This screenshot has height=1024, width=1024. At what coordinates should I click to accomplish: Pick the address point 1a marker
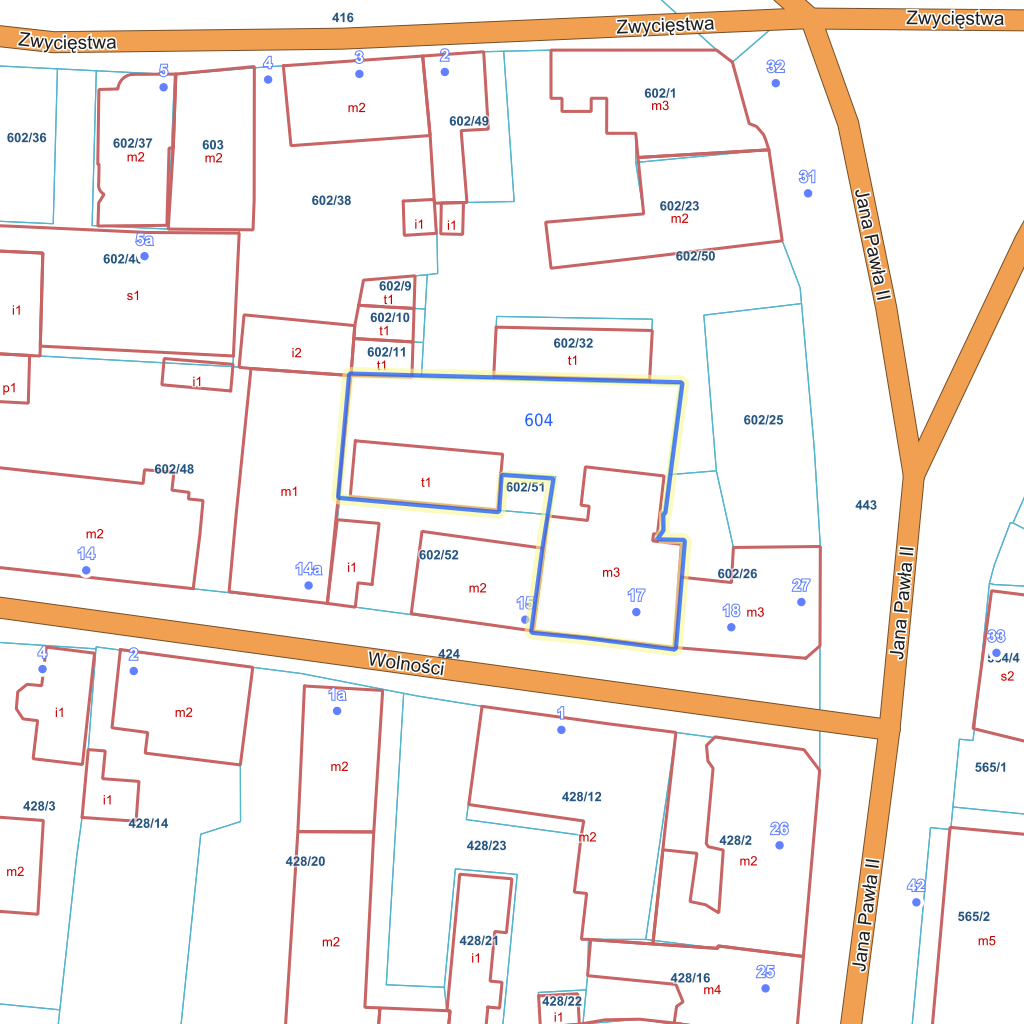click(x=337, y=711)
